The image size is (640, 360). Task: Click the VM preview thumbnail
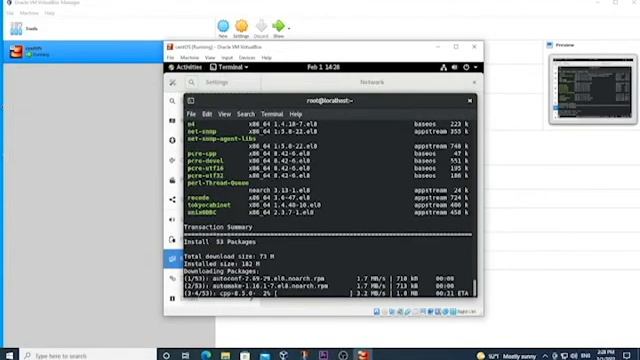tap(593, 89)
